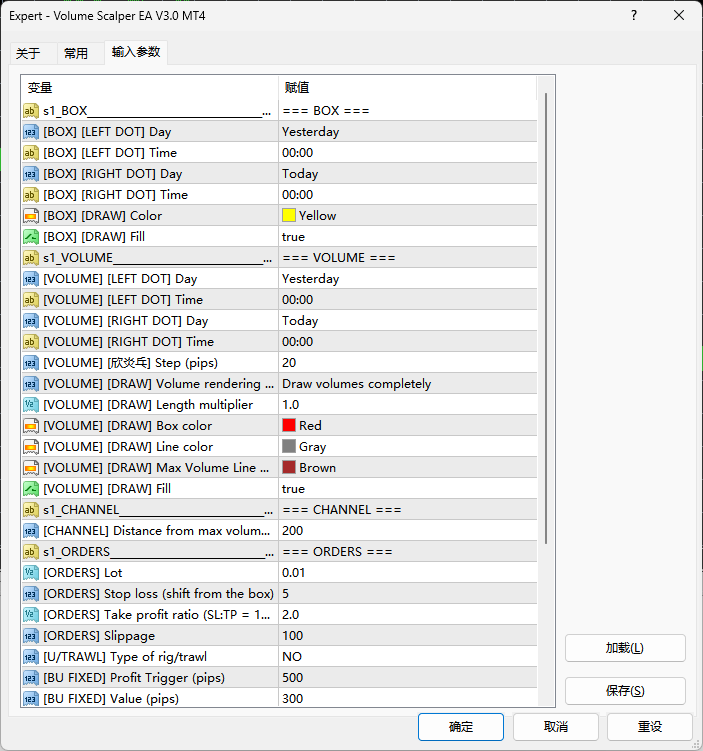
Task: Click the color-type icon for Line color row
Action: (x=31, y=447)
